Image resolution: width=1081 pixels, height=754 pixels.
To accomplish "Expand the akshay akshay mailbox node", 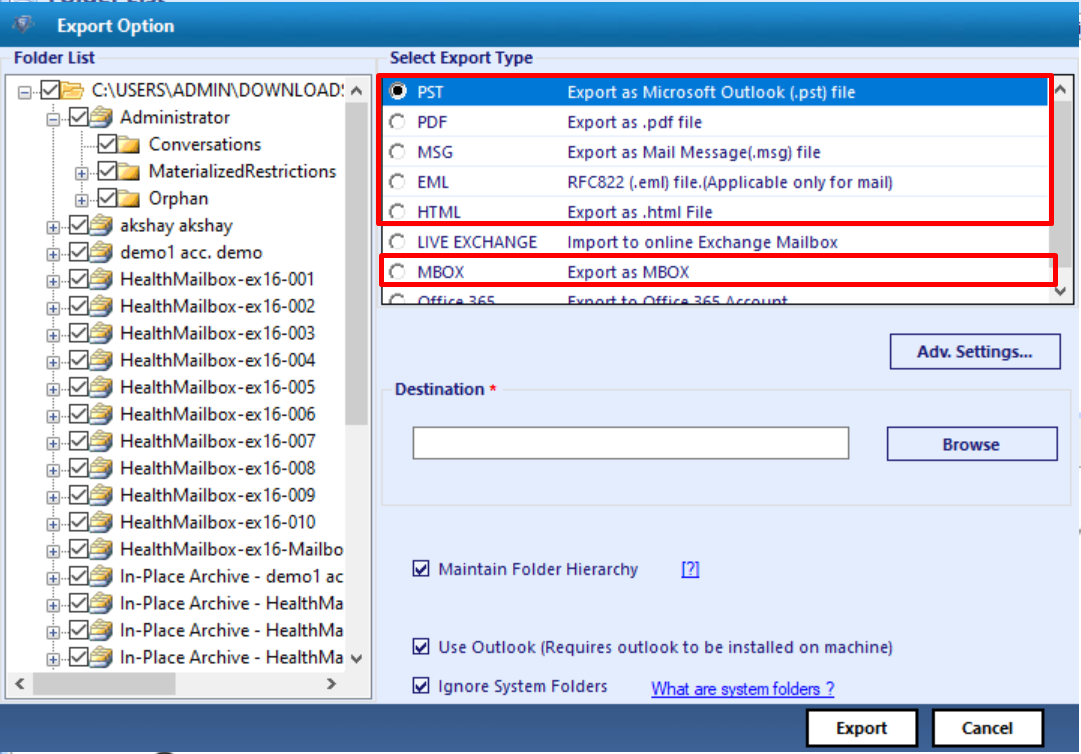I will point(53,227).
